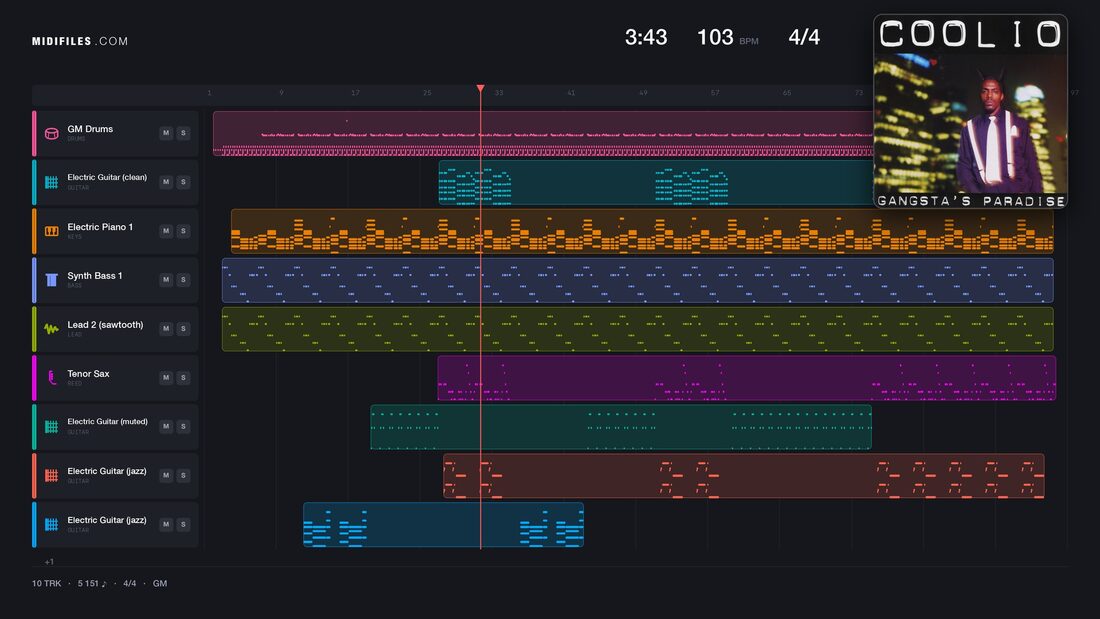Select the GM Drums pink MIDI clip
Screen dimensions: 1100x619
[543, 133]
